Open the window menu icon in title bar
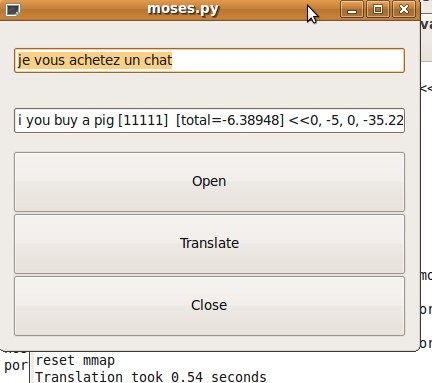 [13, 9]
